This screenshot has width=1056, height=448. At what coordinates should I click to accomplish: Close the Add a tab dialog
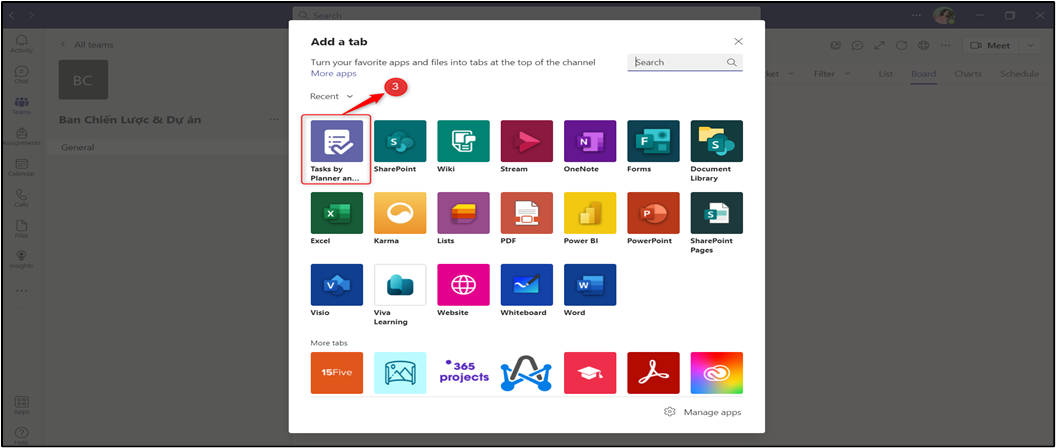(x=738, y=41)
